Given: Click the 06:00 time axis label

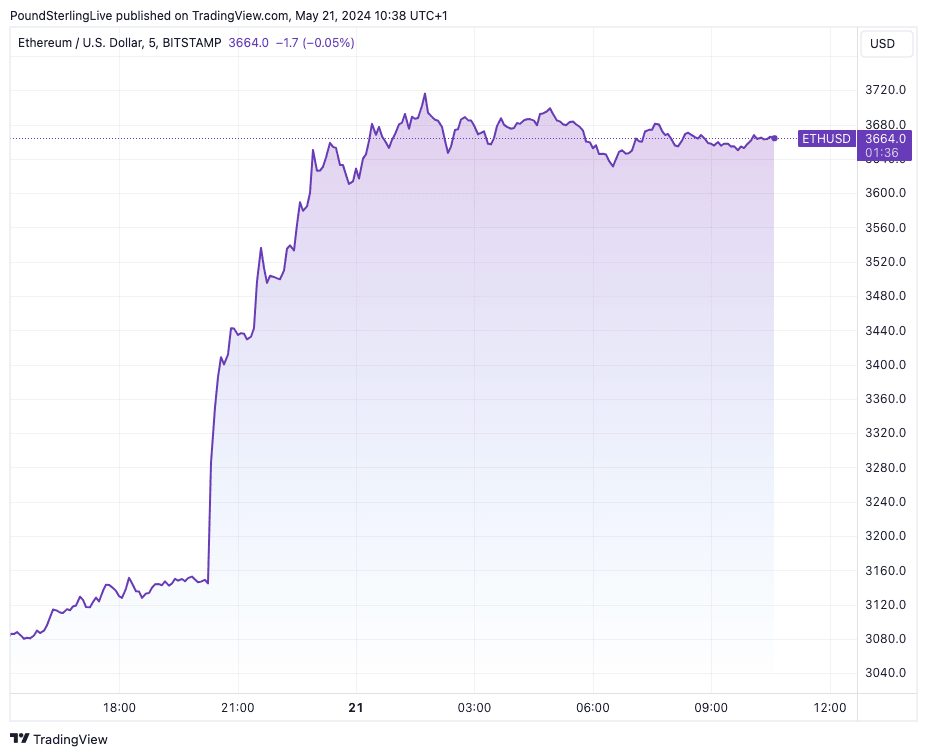Looking at the screenshot, I should coord(593,708).
